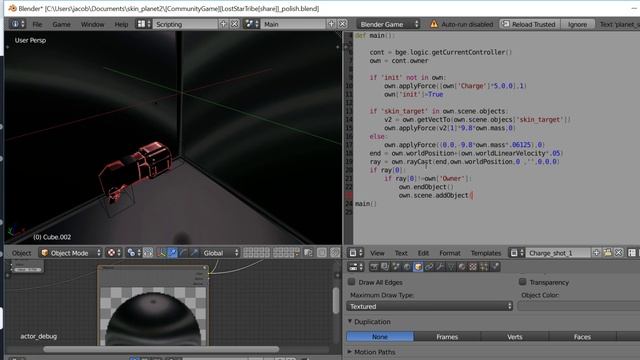Viewport: 640px width, 360px height.
Task: Open the Physics properties tab icon
Action: 495,267
